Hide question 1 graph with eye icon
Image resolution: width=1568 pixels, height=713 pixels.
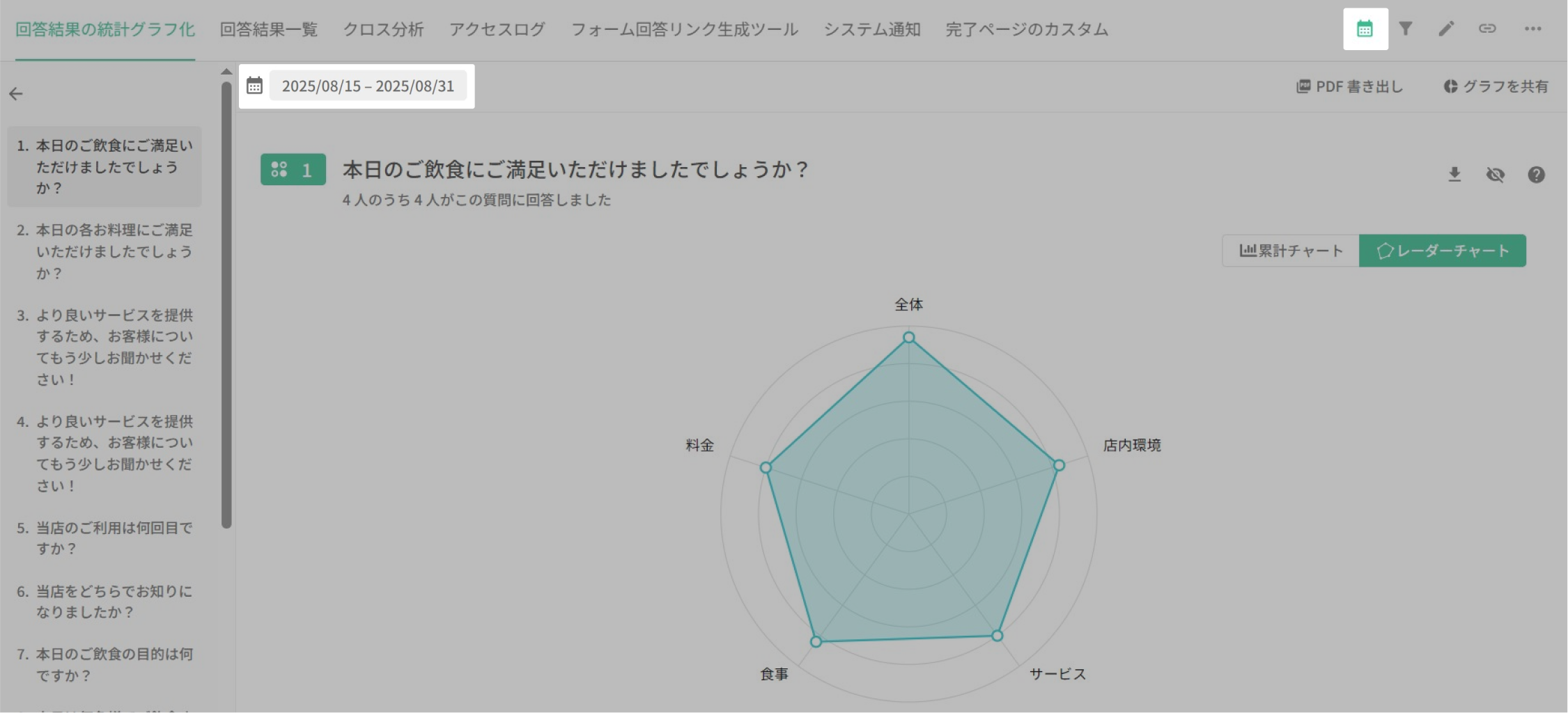1495,174
